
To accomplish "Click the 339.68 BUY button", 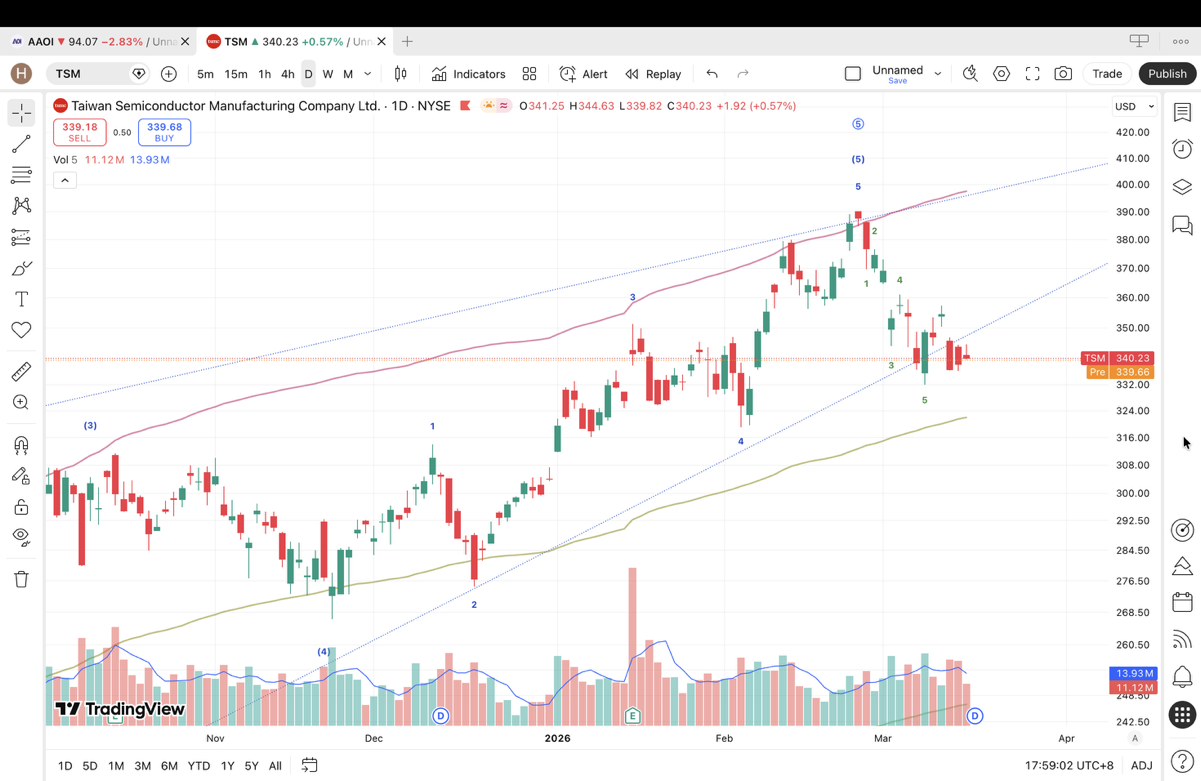I will 164,132.
